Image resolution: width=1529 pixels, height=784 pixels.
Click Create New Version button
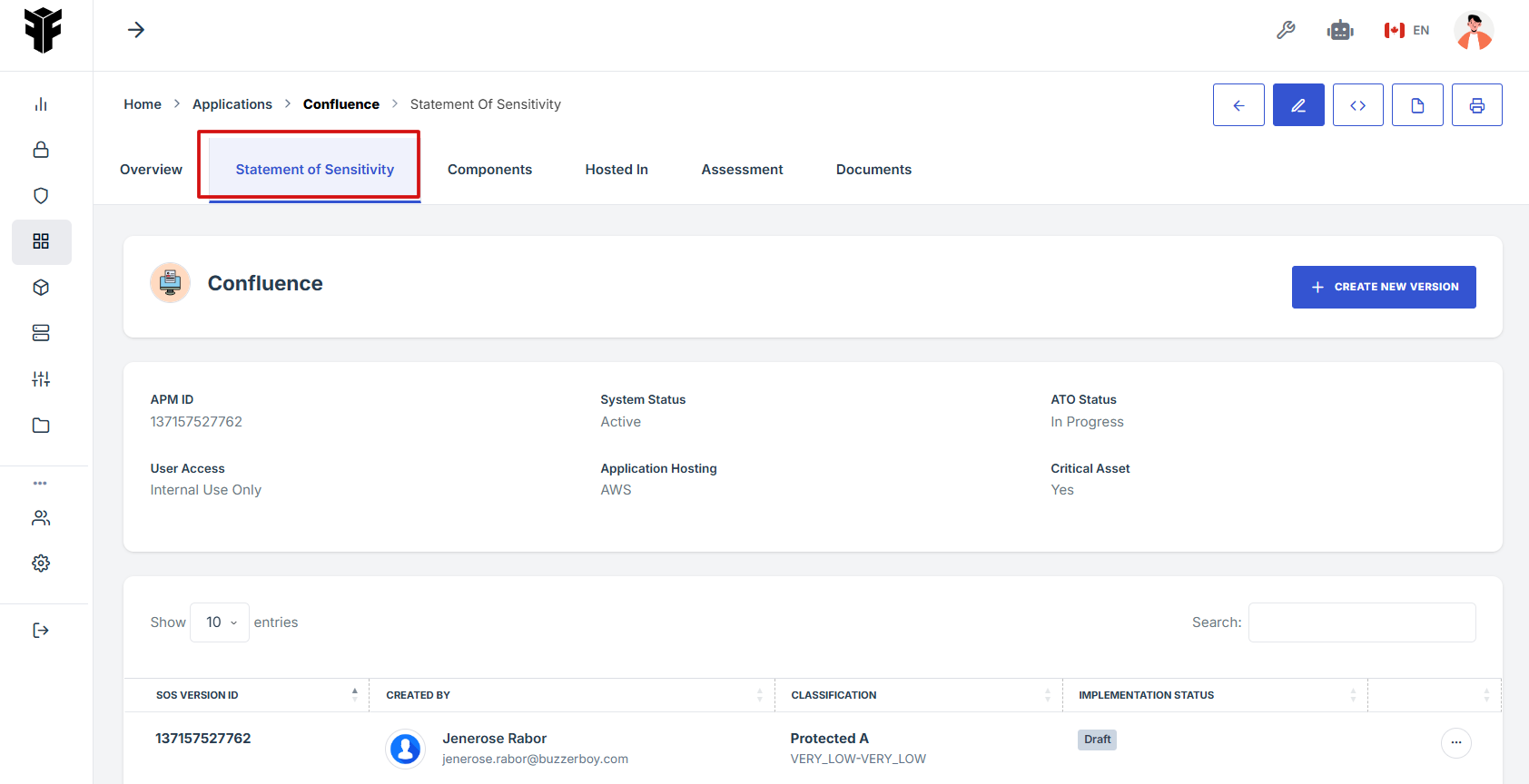[1383, 287]
